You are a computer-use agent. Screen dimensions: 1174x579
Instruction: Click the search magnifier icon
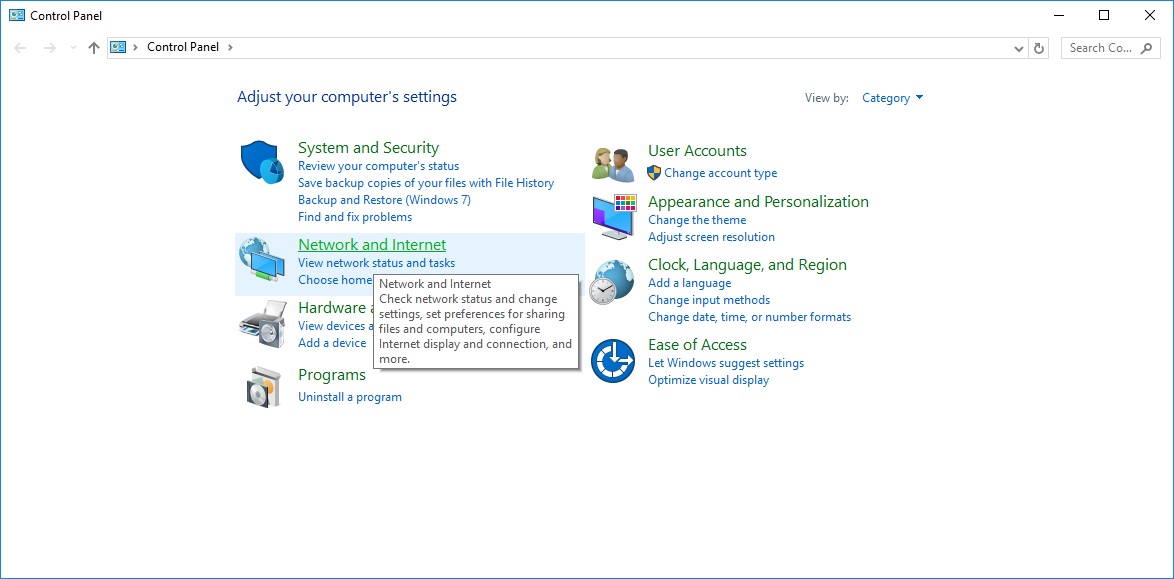[x=1146, y=48]
